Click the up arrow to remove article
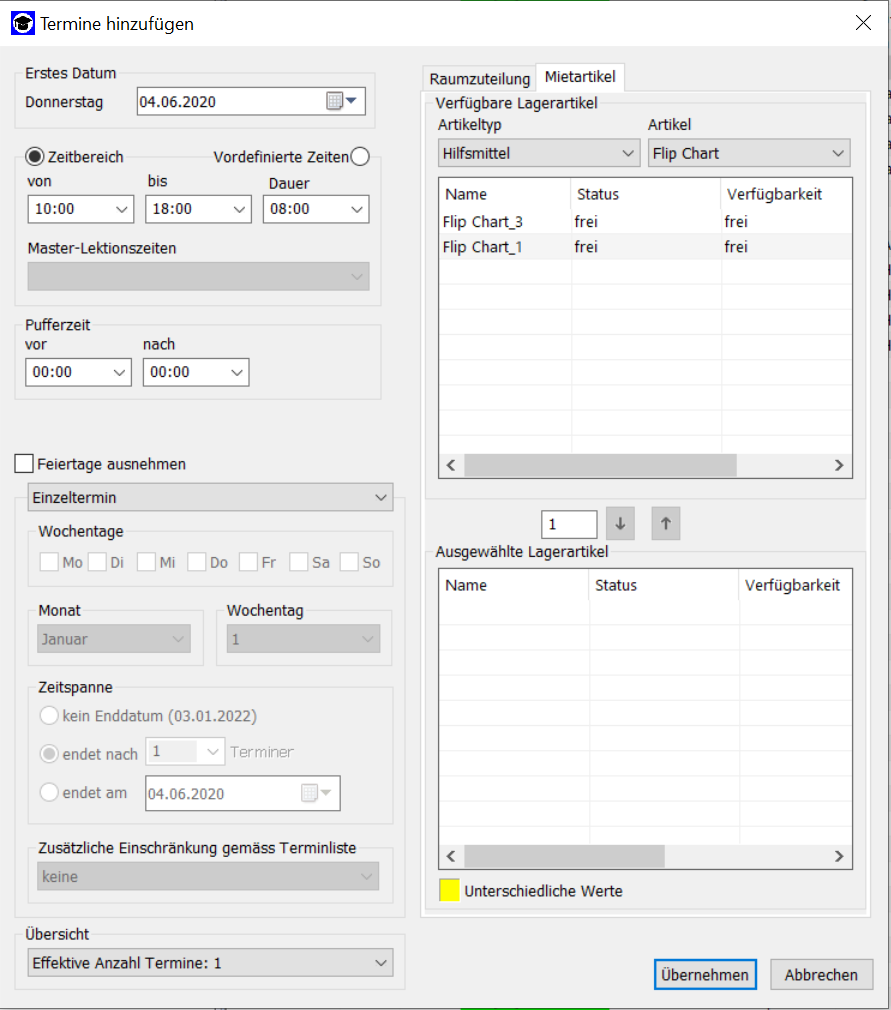The width and height of the screenshot is (891, 1010). point(666,524)
